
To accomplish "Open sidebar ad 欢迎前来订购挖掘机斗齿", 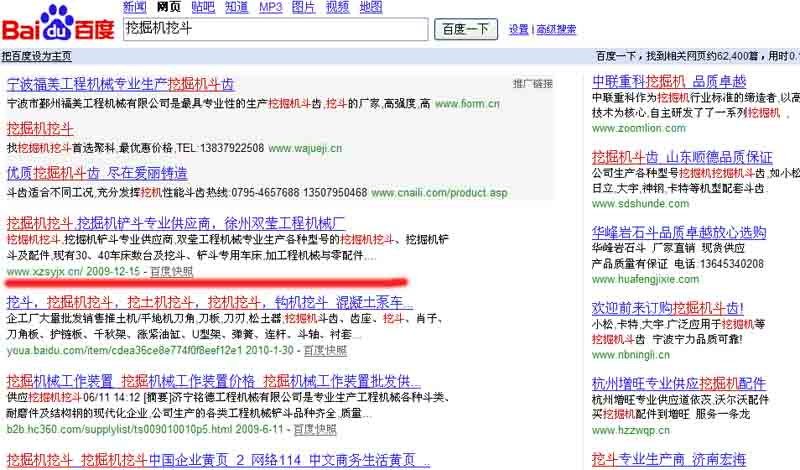I will coord(668,308).
